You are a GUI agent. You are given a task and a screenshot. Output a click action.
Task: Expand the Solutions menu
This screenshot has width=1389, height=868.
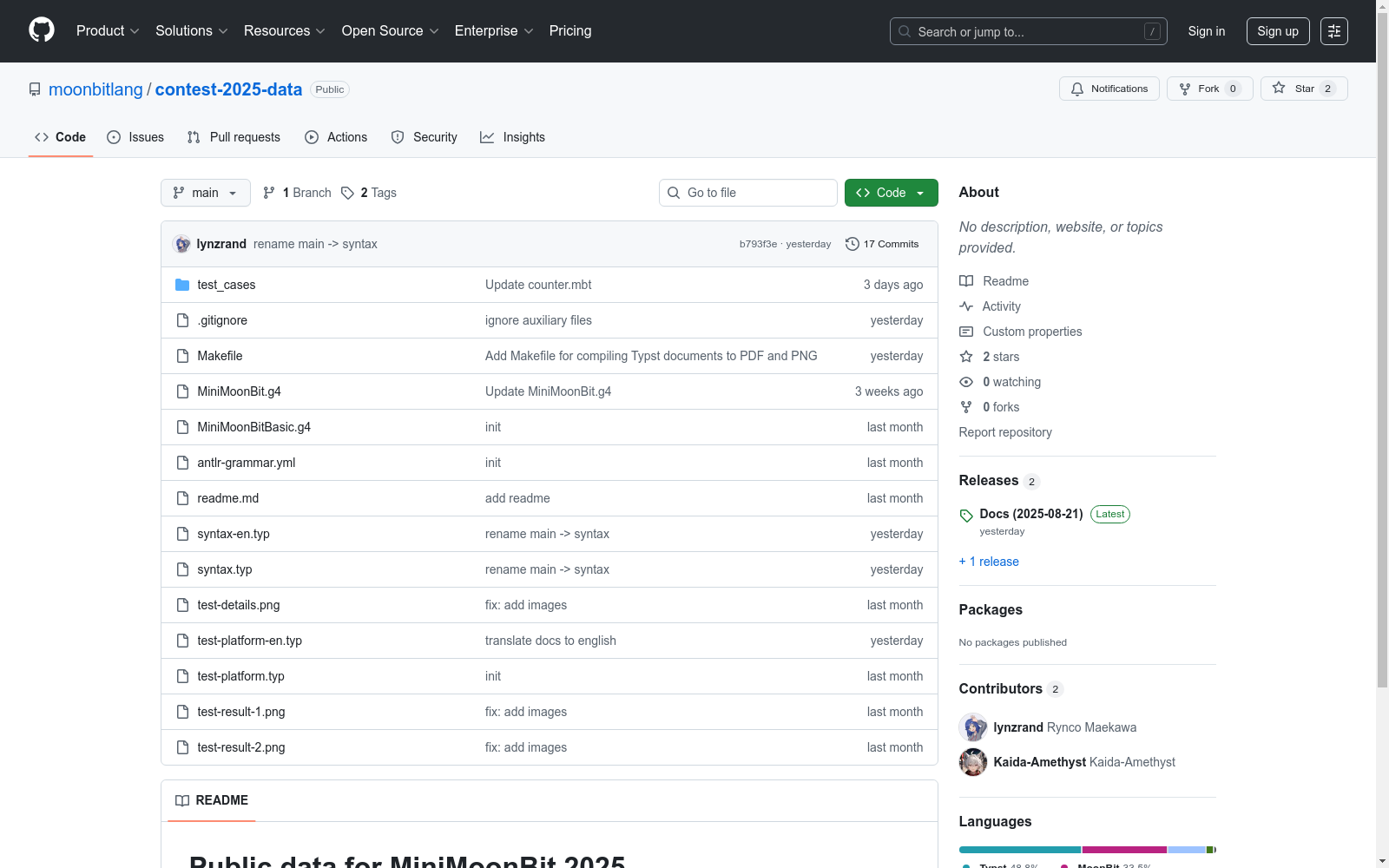pyautogui.click(x=192, y=30)
